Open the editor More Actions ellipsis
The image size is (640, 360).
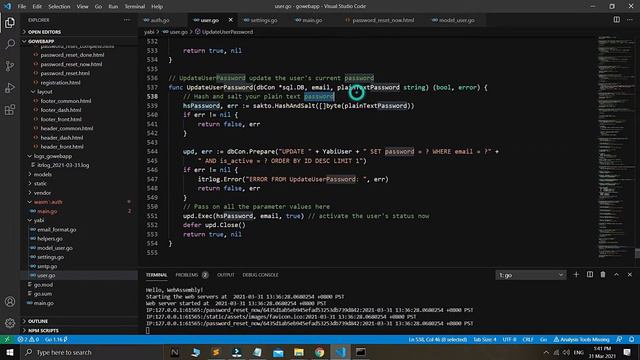coord(630,20)
